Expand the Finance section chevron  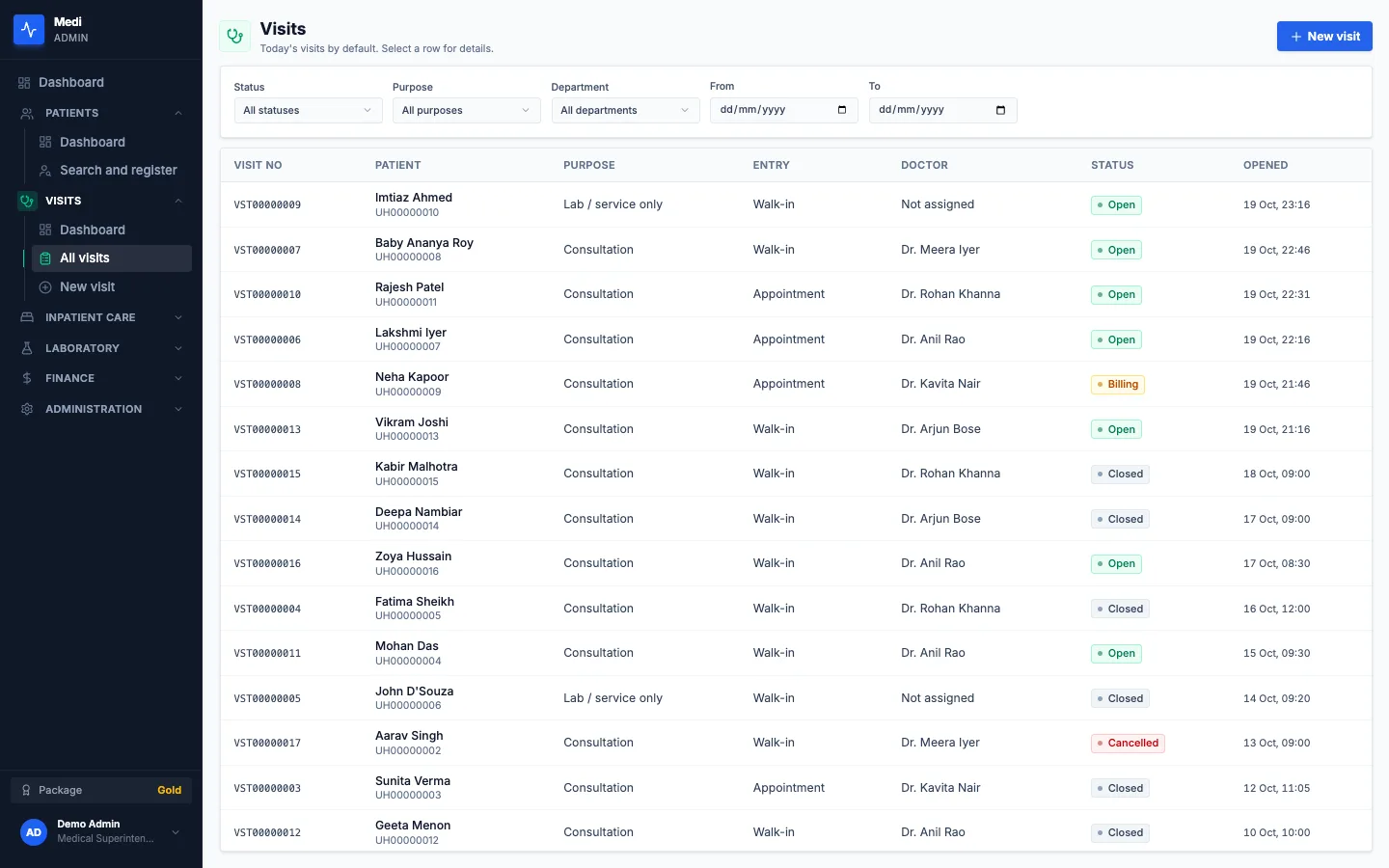[x=178, y=378]
